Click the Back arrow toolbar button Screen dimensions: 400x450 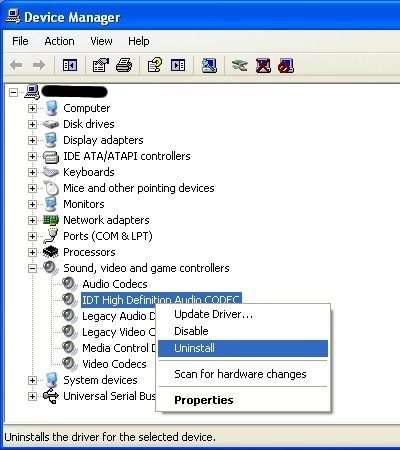click(16, 65)
